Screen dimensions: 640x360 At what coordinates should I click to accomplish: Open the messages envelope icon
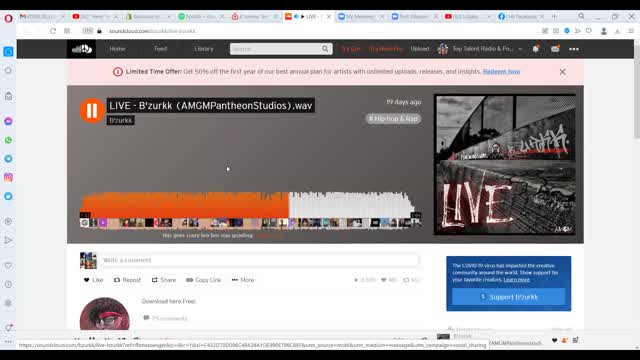coord(555,49)
